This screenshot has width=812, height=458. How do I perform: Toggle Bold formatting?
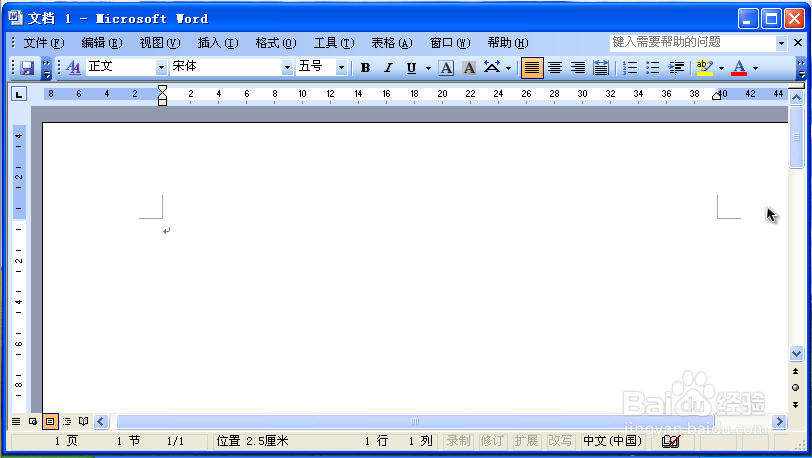pyautogui.click(x=365, y=67)
